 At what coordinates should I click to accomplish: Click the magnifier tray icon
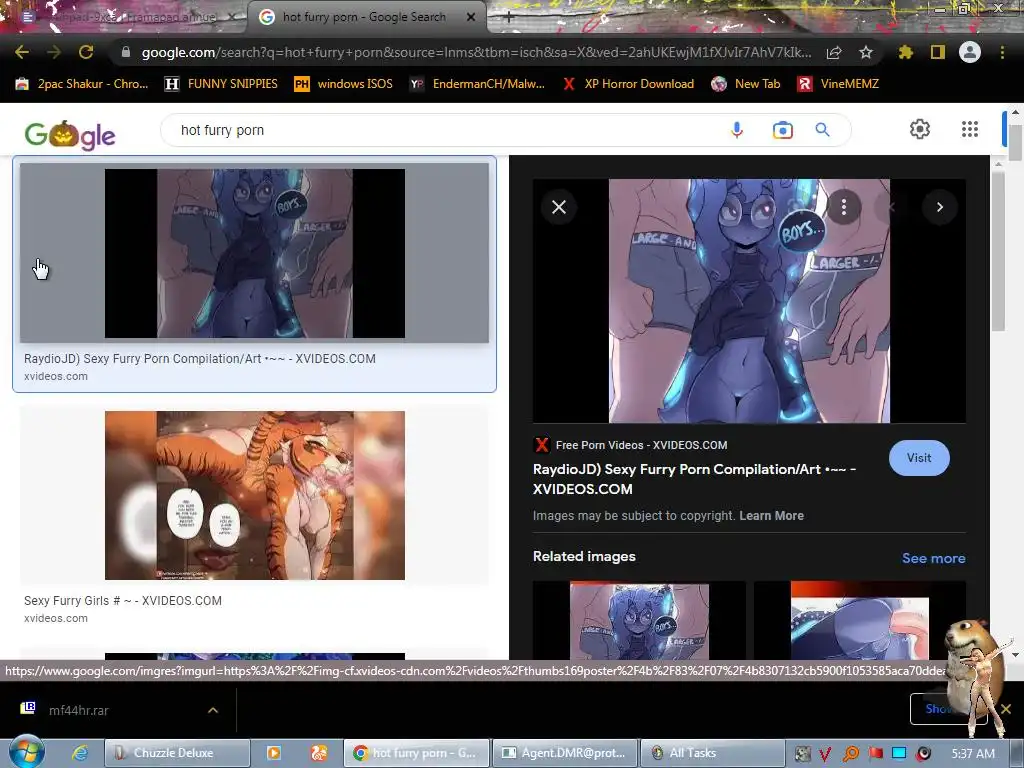pyautogui.click(x=851, y=754)
